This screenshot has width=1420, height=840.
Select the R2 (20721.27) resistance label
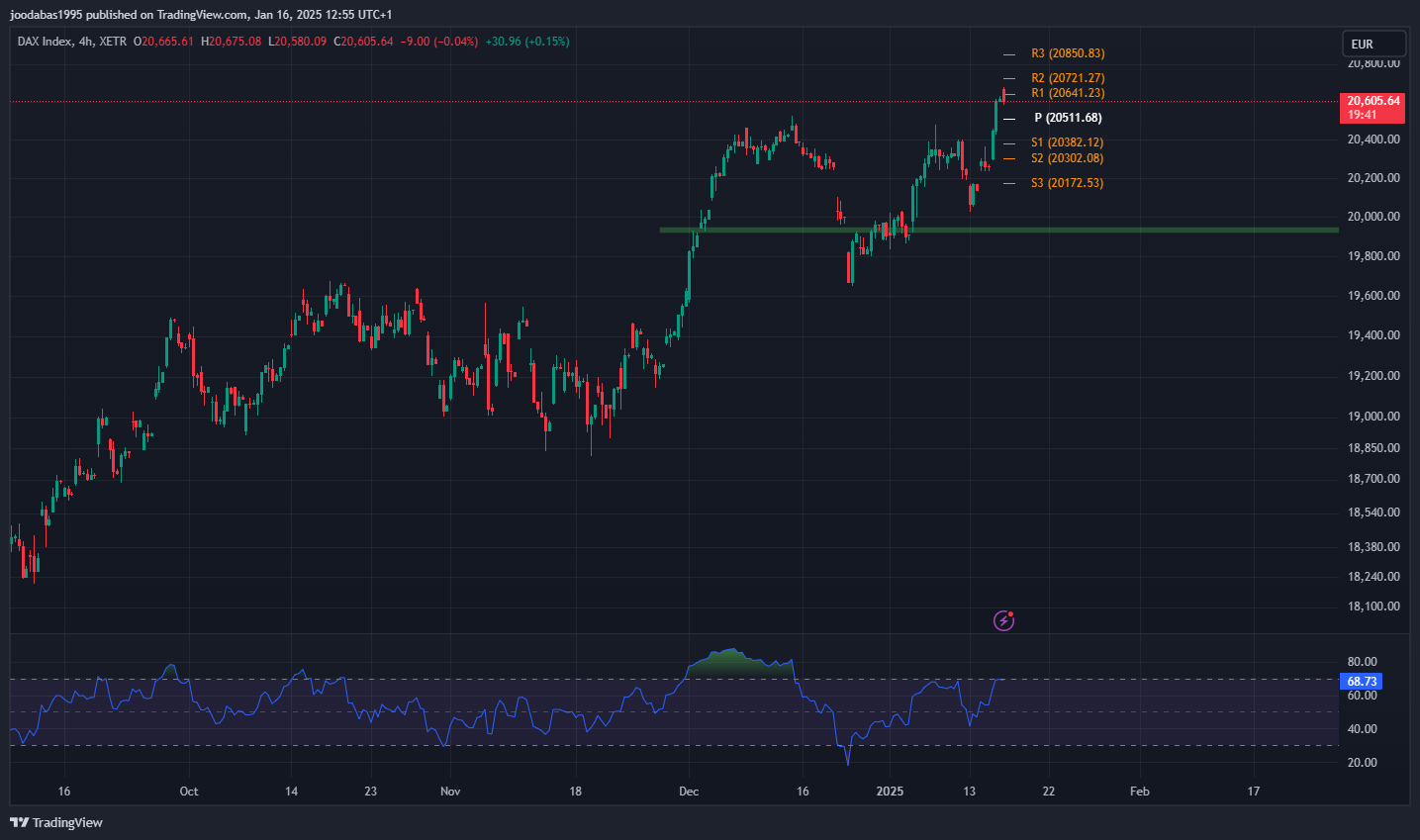[1067, 78]
